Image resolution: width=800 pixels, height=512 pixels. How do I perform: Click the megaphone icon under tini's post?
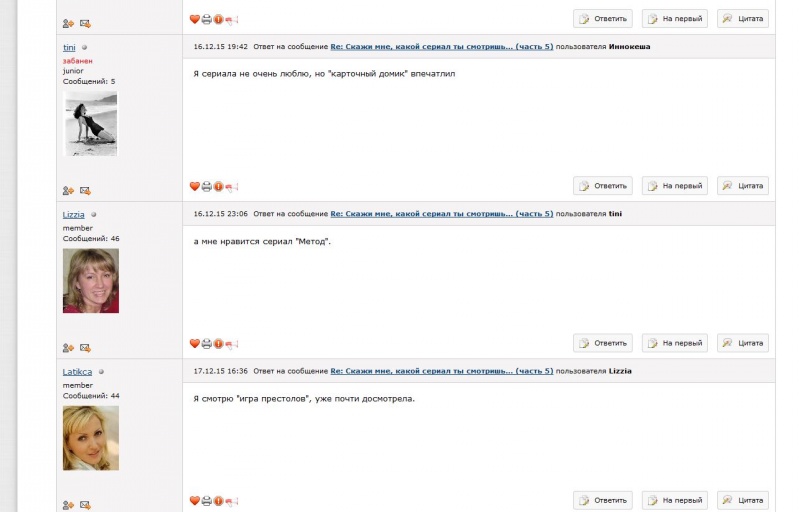232,187
